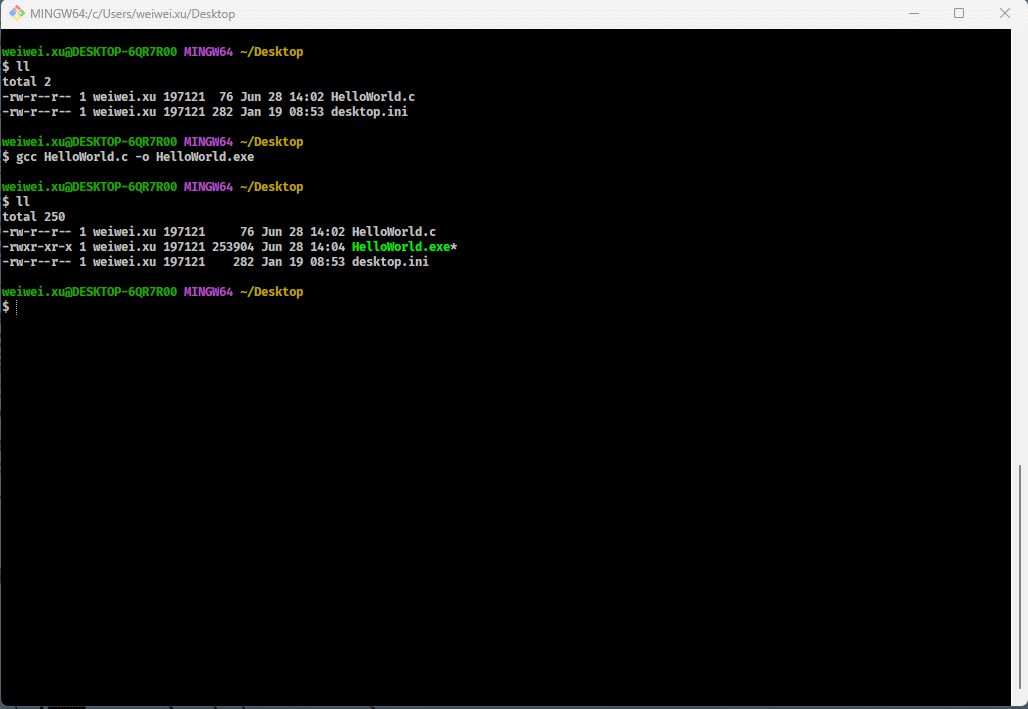The width and height of the screenshot is (1028, 709).
Task: Click the 'total 2' output line
Action: pyautogui.click(x=27, y=82)
